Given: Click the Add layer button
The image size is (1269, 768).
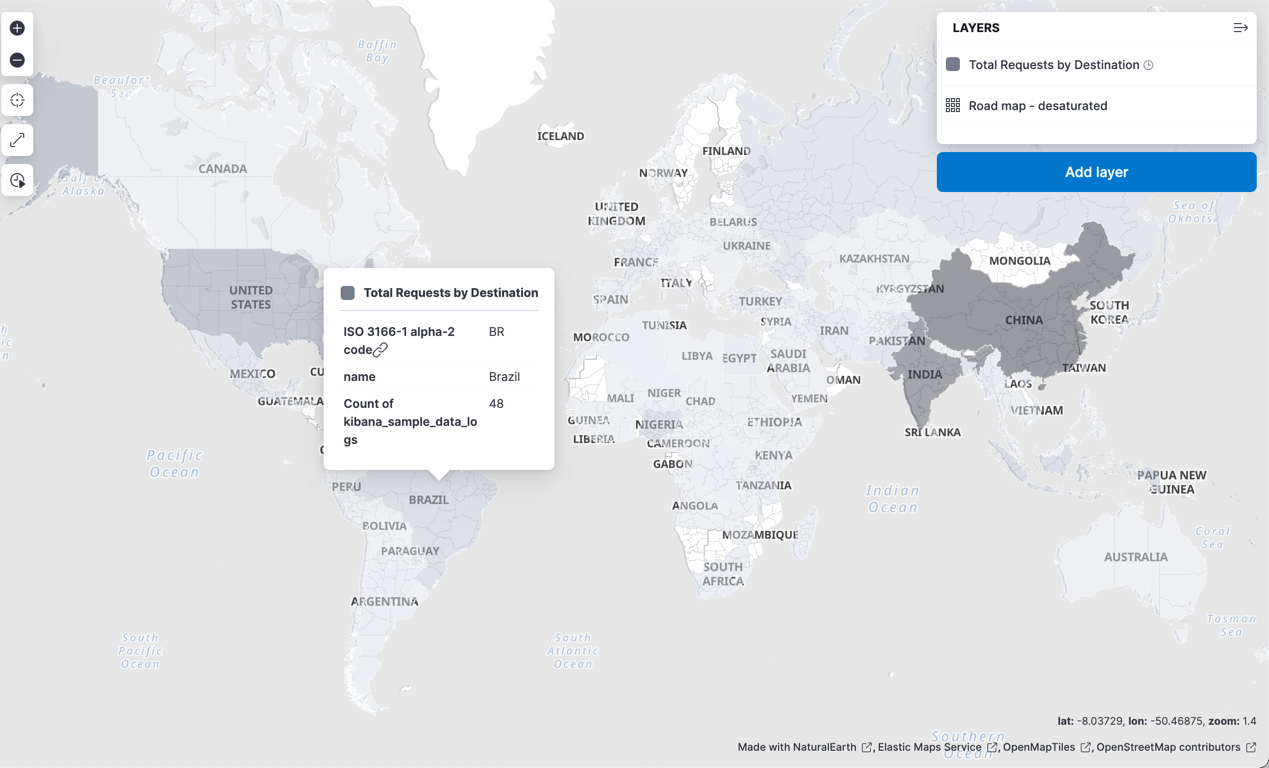Looking at the screenshot, I should coord(1096,172).
